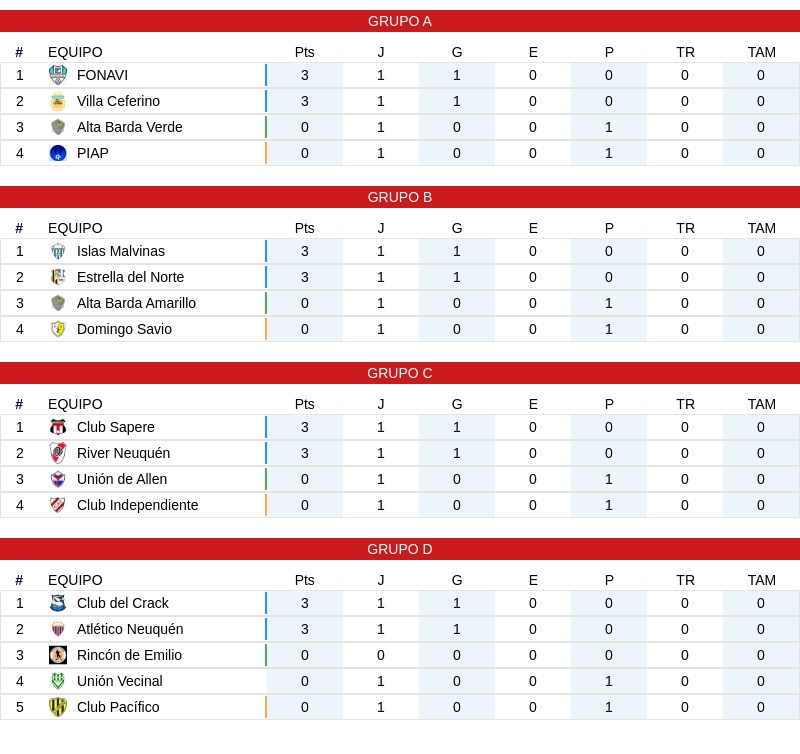Click the Club Sapere team logo
Image resolution: width=800 pixels, height=754 pixels.
[58, 427]
